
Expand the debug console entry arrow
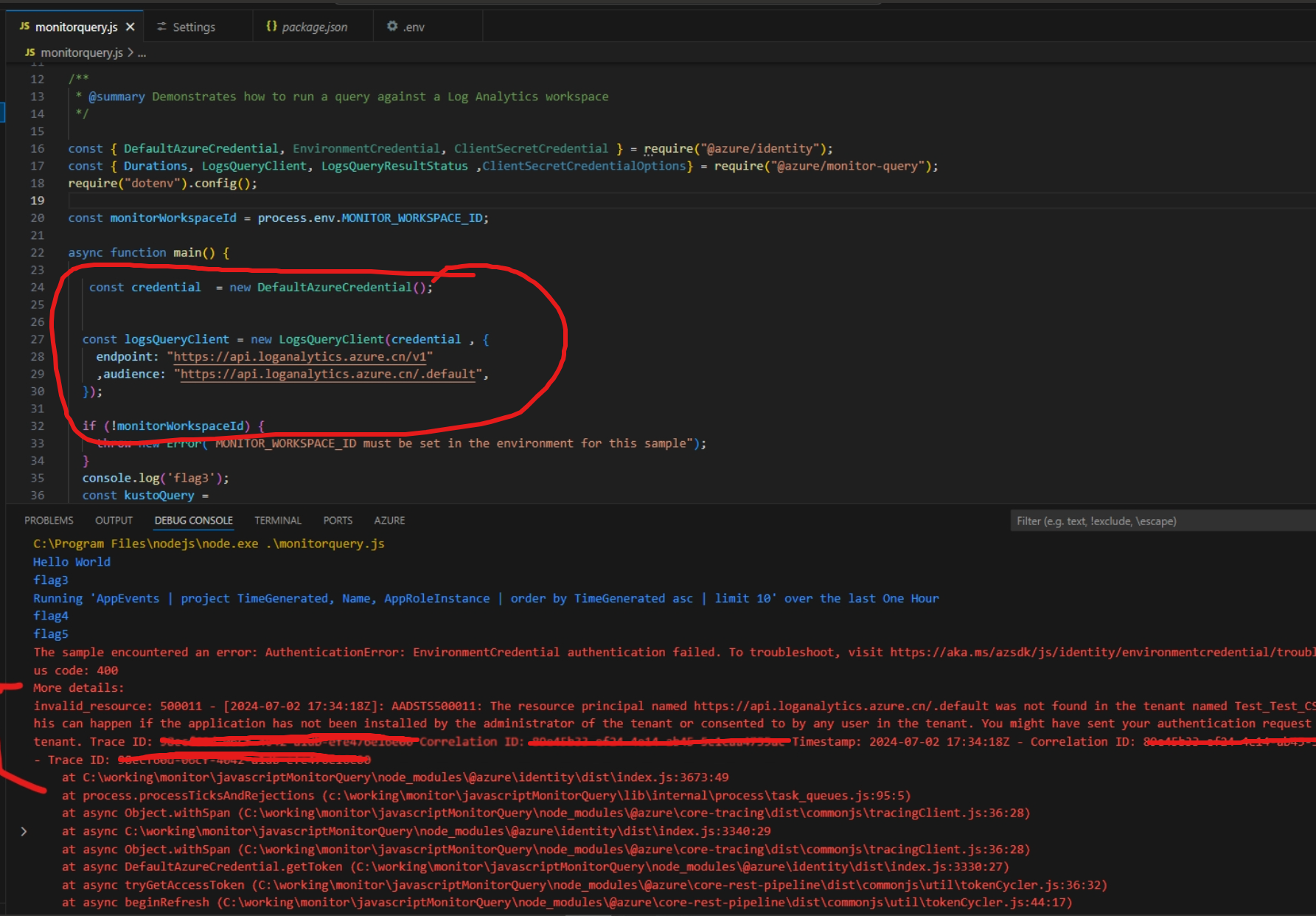[x=24, y=831]
